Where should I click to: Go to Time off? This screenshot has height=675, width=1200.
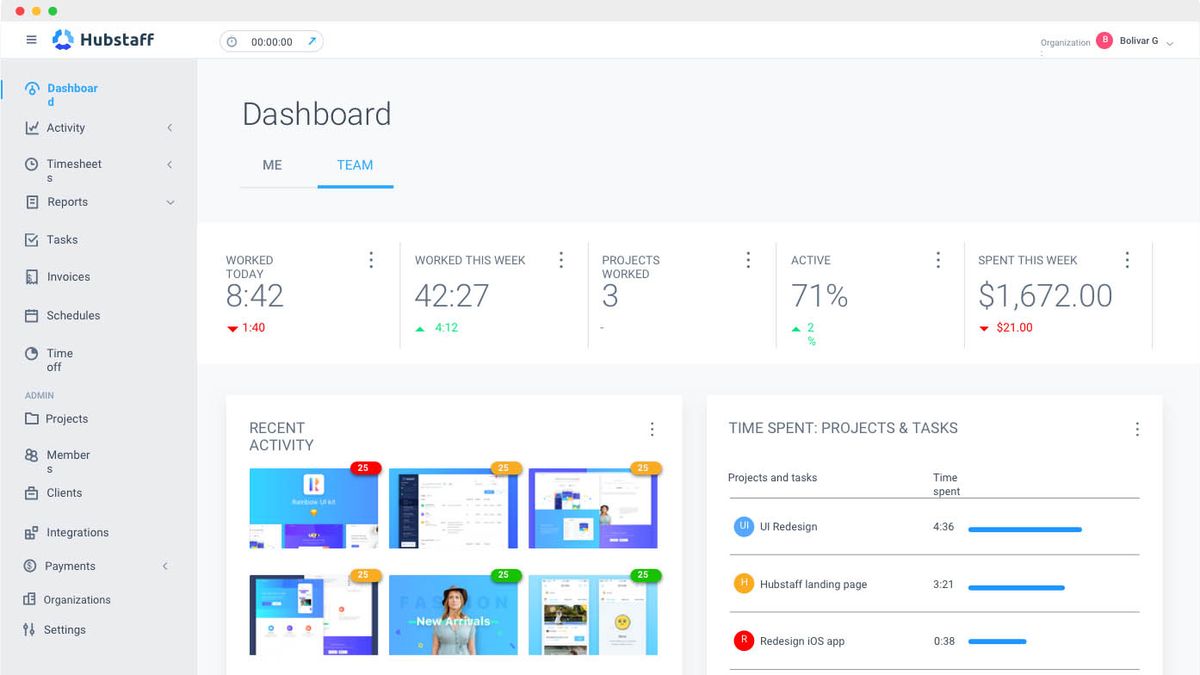pyautogui.click(x=62, y=358)
